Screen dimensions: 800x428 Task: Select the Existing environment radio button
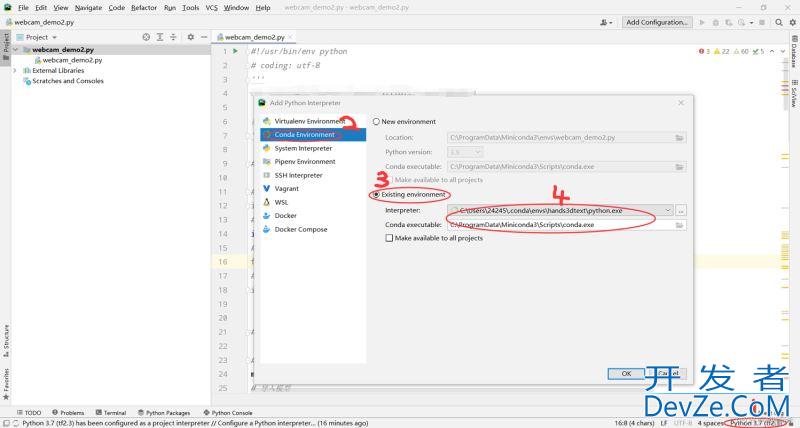point(377,194)
